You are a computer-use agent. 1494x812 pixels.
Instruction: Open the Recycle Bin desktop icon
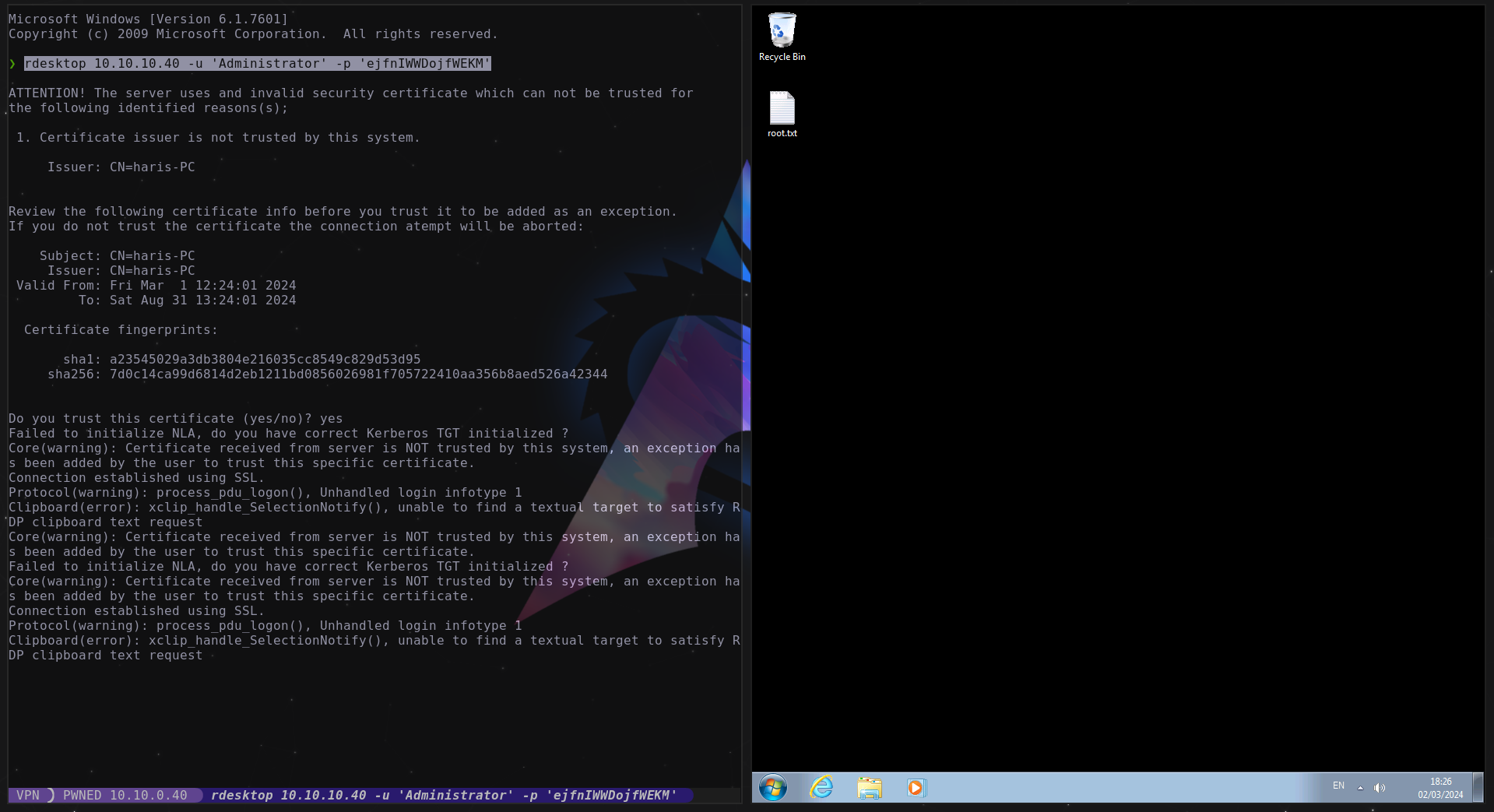point(782,37)
